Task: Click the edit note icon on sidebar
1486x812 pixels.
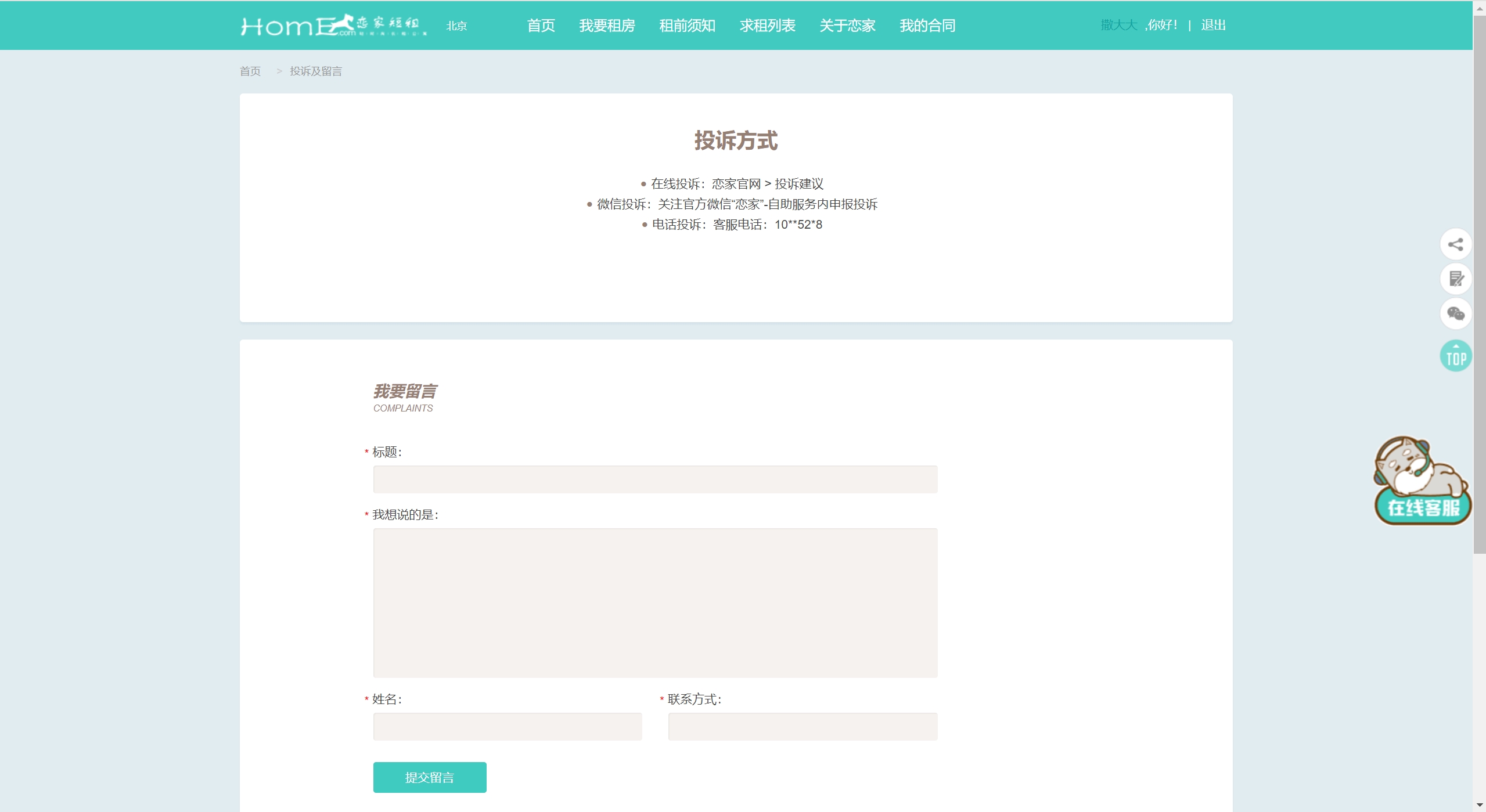Action: (x=1455, y=279)
